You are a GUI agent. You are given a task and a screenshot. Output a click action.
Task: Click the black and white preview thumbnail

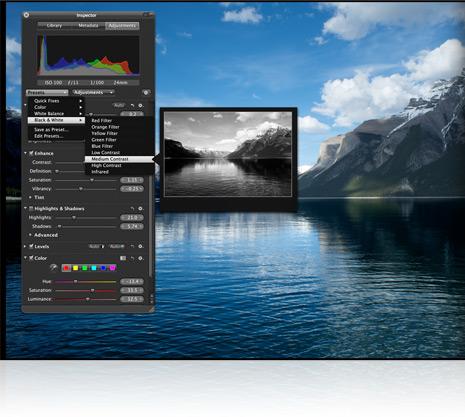[228, 154]
